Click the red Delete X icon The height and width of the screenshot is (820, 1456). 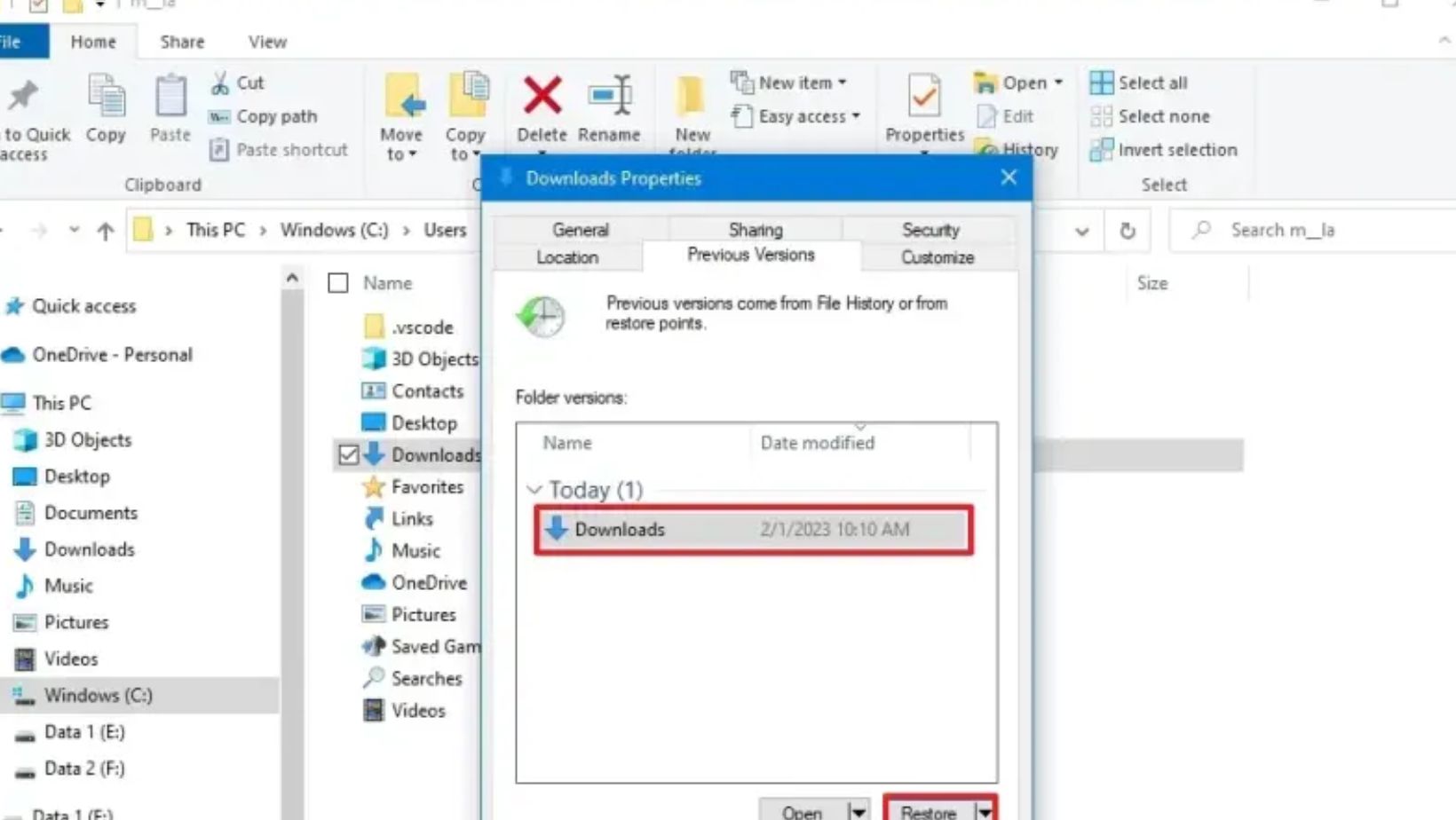[542, 96]
